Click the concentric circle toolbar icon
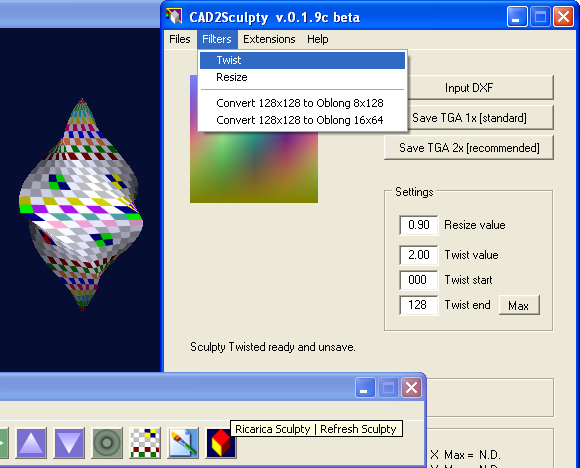The image size is (580, 468). click(x=107, y=442)
